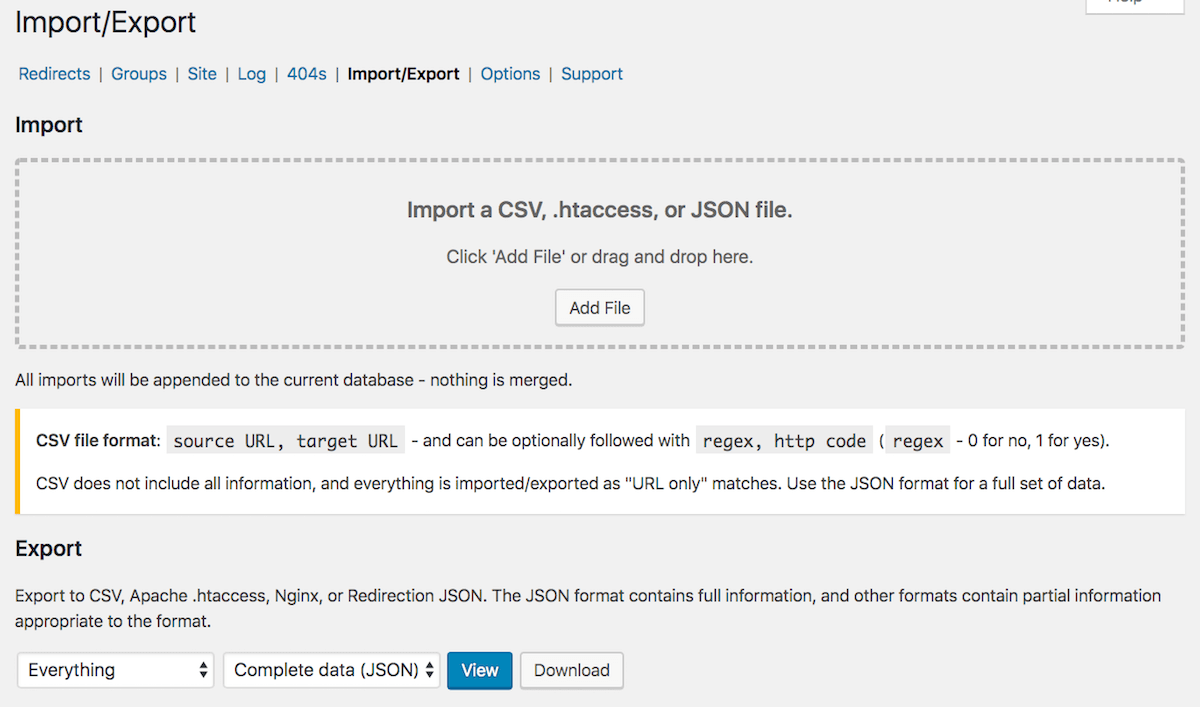Click the 'CSV file format' bold label
Screen dimensions: 1200x707
point(98,440)
